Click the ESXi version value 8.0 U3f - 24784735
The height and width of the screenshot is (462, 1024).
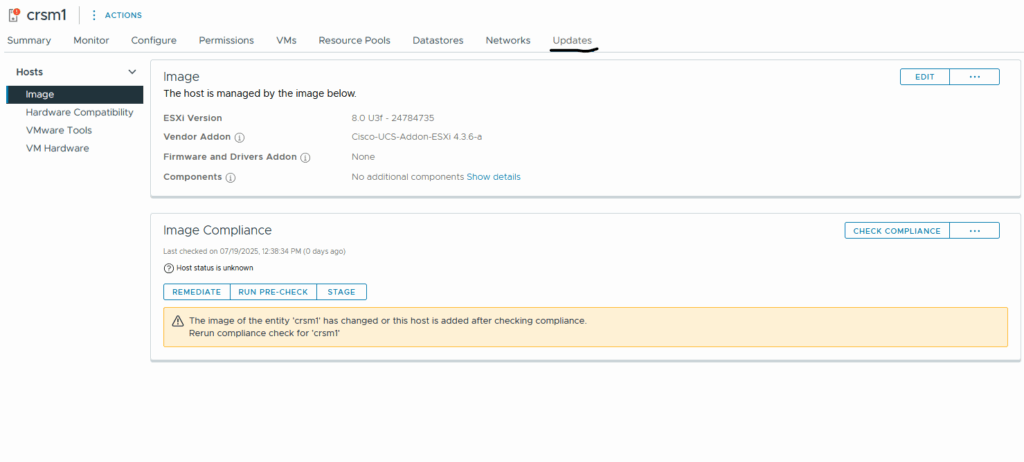point(392,118)
